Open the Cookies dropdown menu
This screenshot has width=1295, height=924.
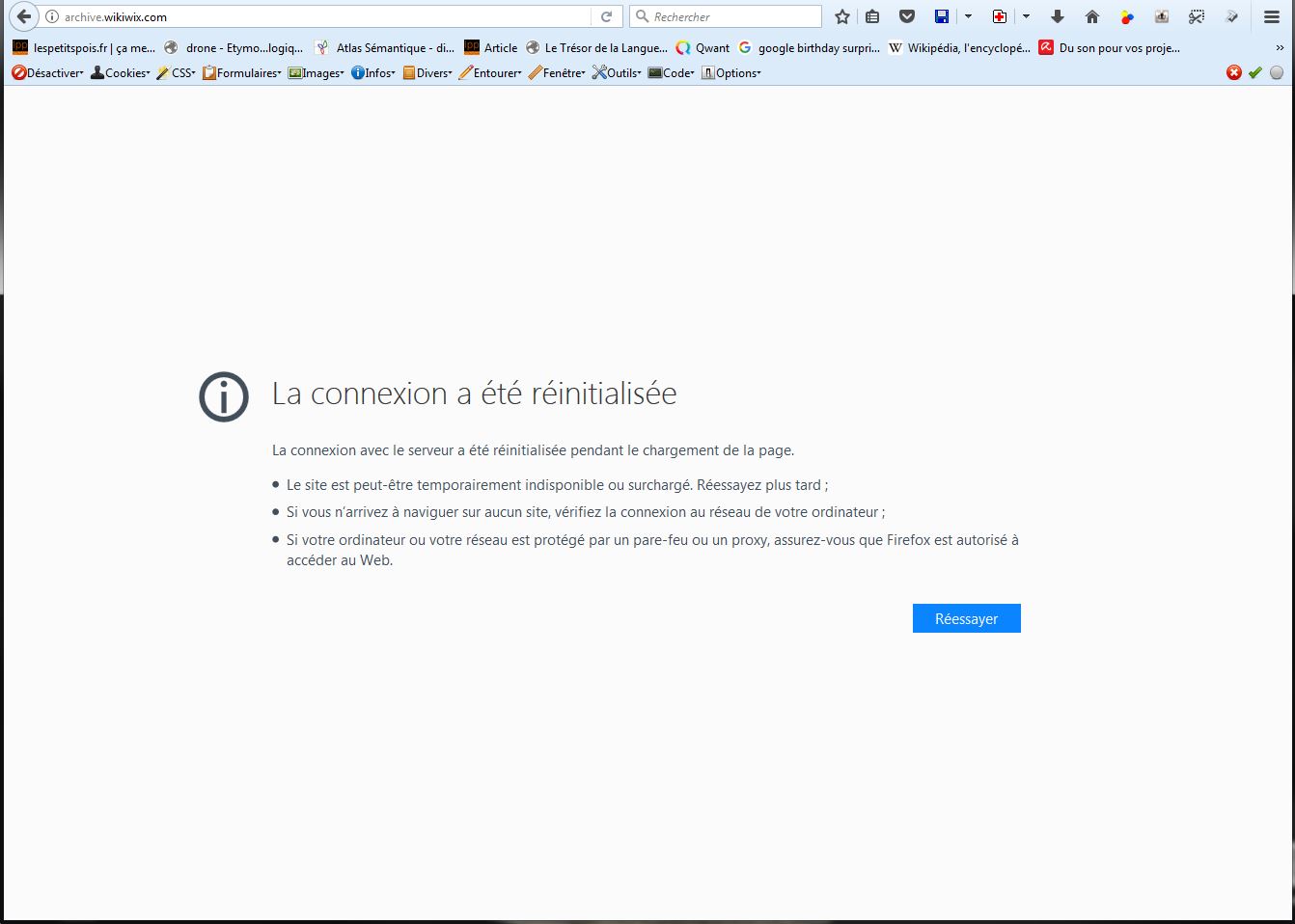(x=121, y=73)
